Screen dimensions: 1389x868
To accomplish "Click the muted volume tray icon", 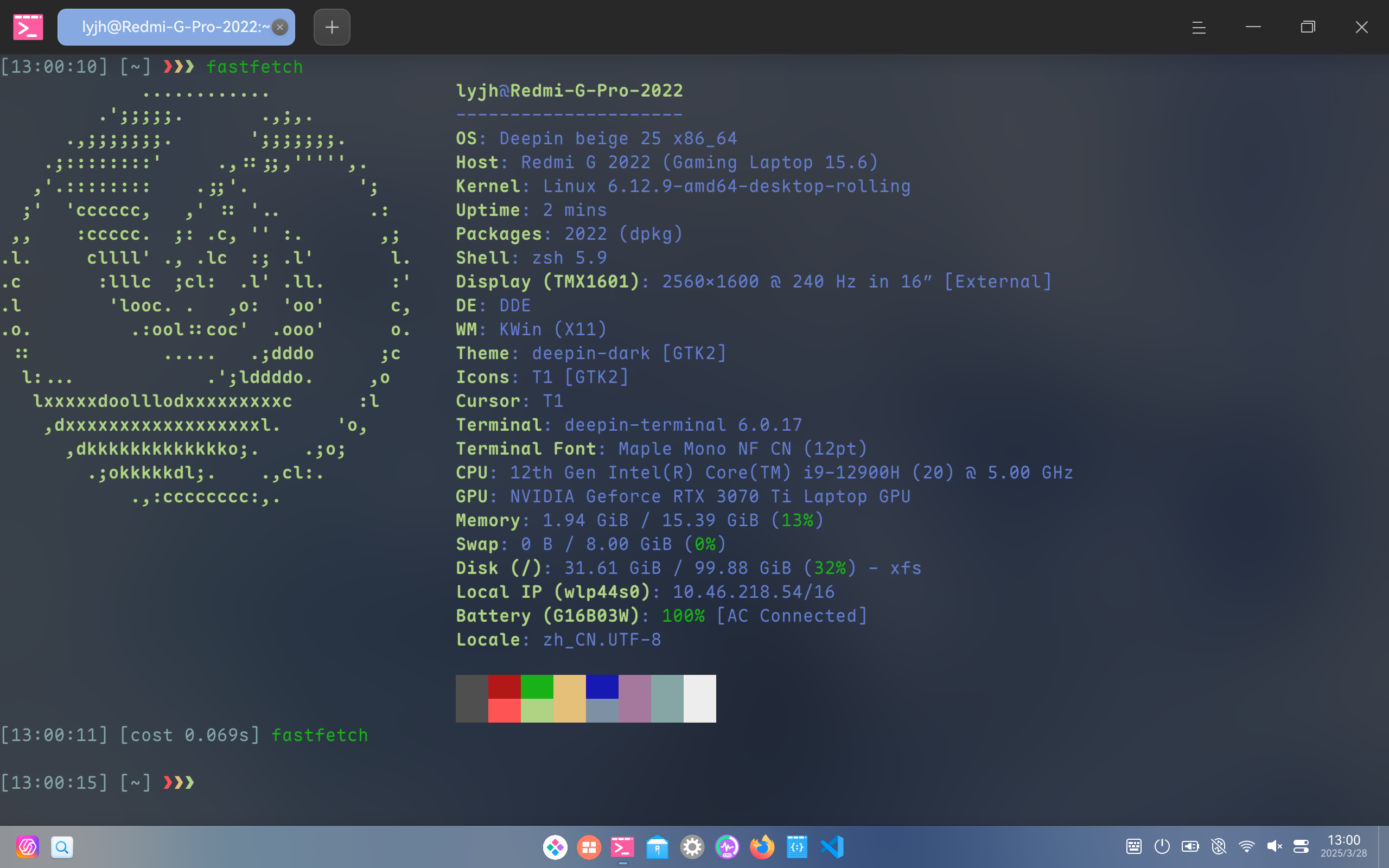I will pyautogui.click(x=1274, y=846).
